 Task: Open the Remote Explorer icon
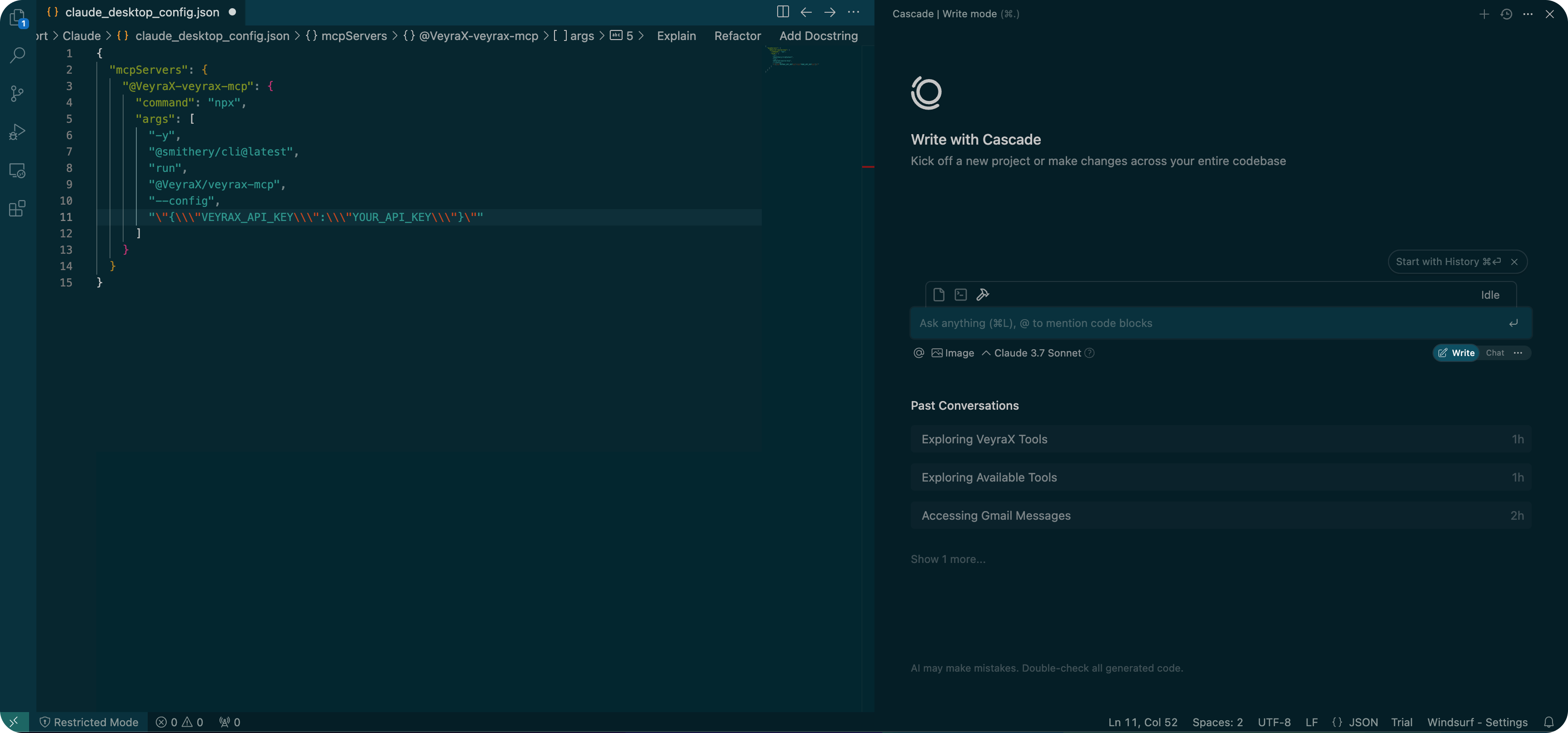click(x=18, y=171)
